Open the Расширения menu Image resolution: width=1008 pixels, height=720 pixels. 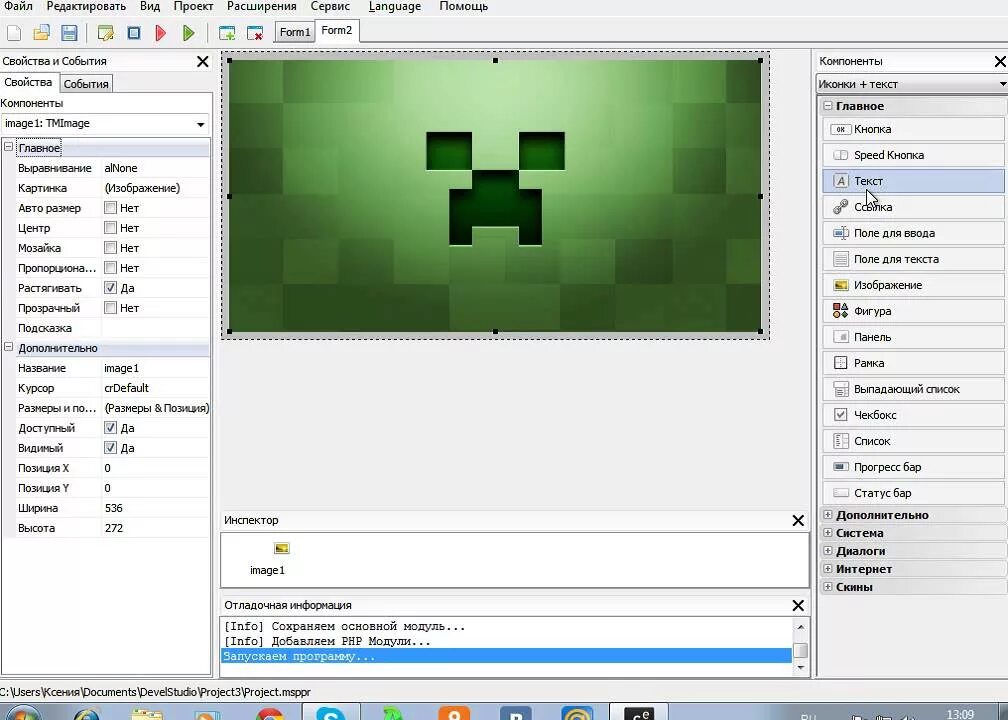click(262, 6)
